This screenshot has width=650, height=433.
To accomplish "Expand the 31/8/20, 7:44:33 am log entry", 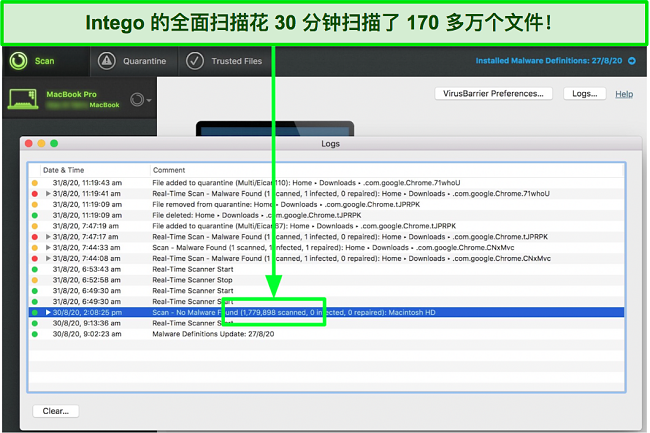I will point(48,247).
